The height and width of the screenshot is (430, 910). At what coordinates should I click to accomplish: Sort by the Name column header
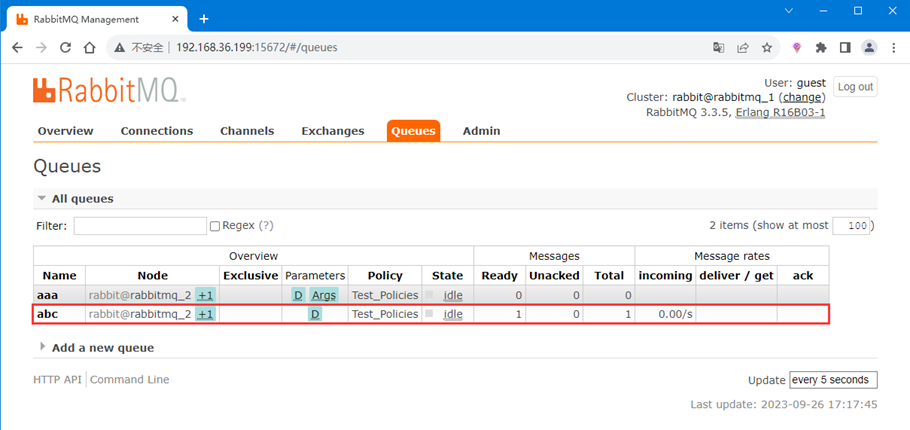[59, 276]
